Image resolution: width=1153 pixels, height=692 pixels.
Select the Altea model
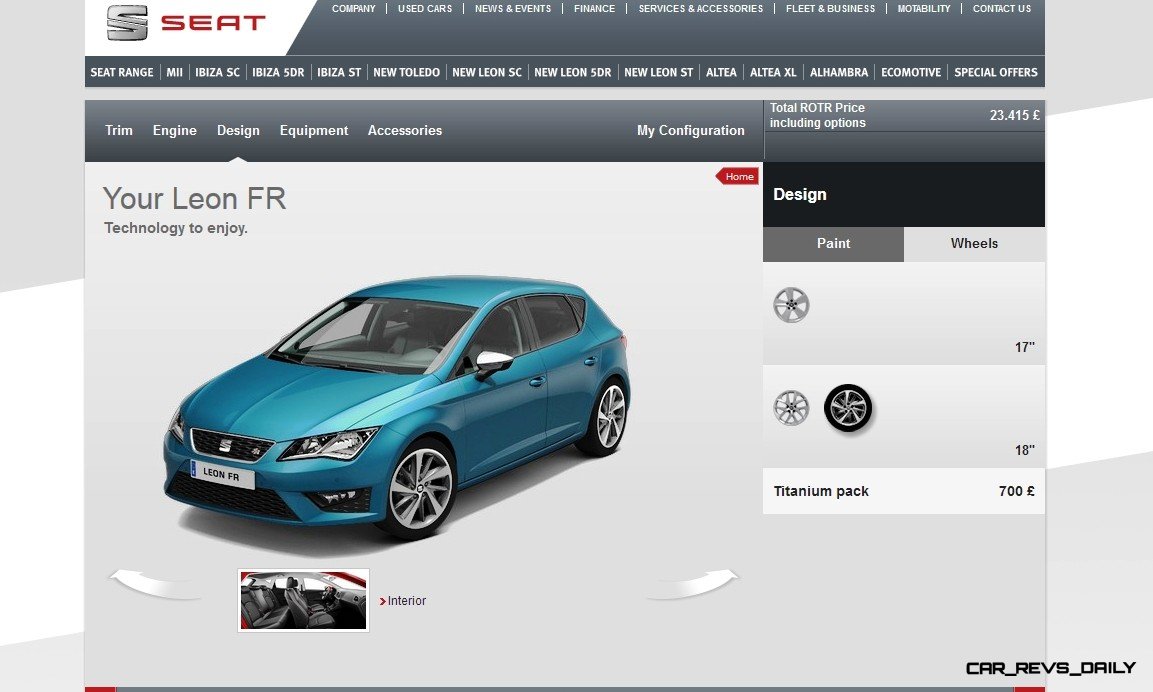click(721, 72)
